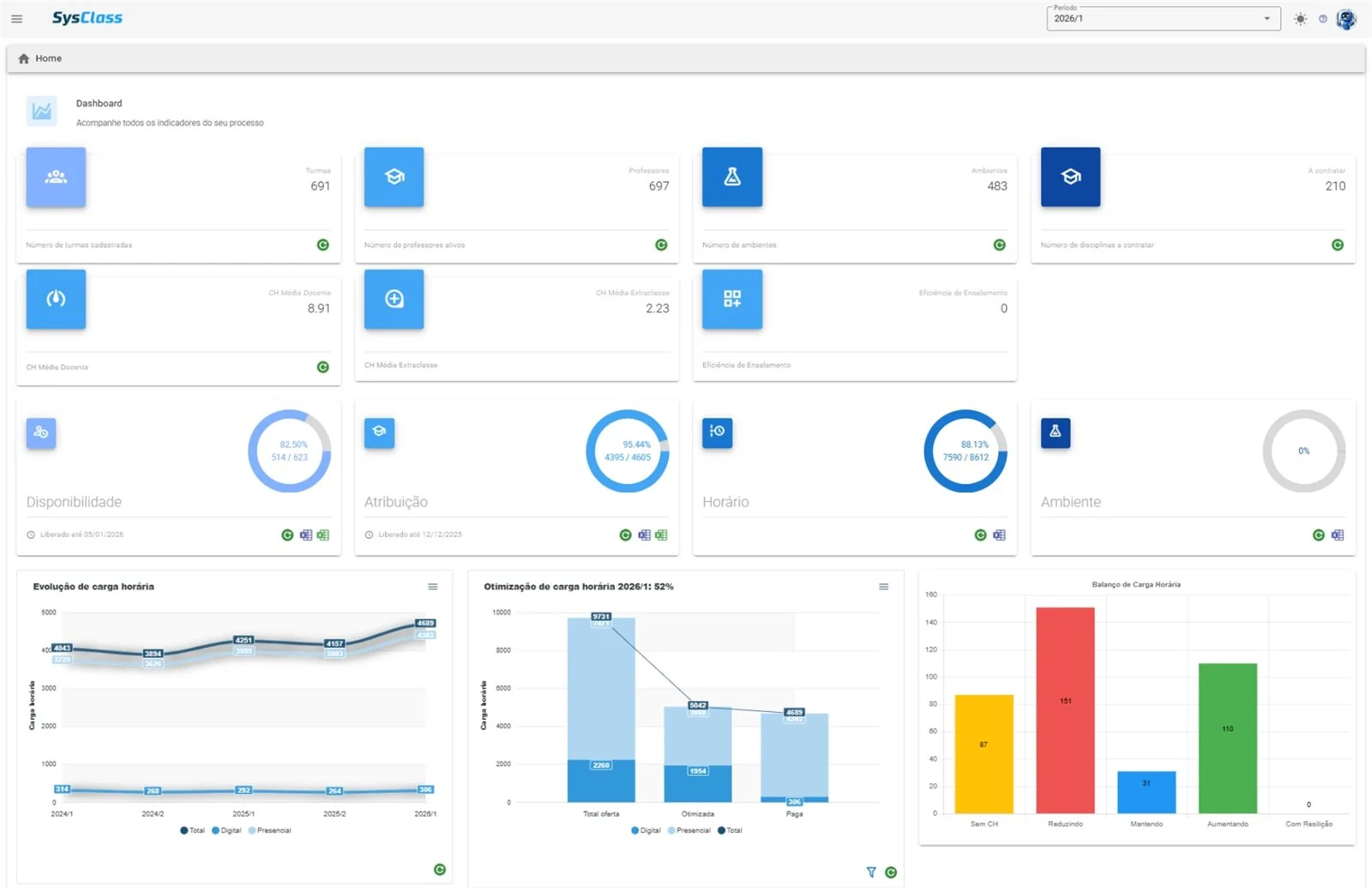
Task: Click the Eficiência de Ensalamento icon tile
Action: pos(732,299)
